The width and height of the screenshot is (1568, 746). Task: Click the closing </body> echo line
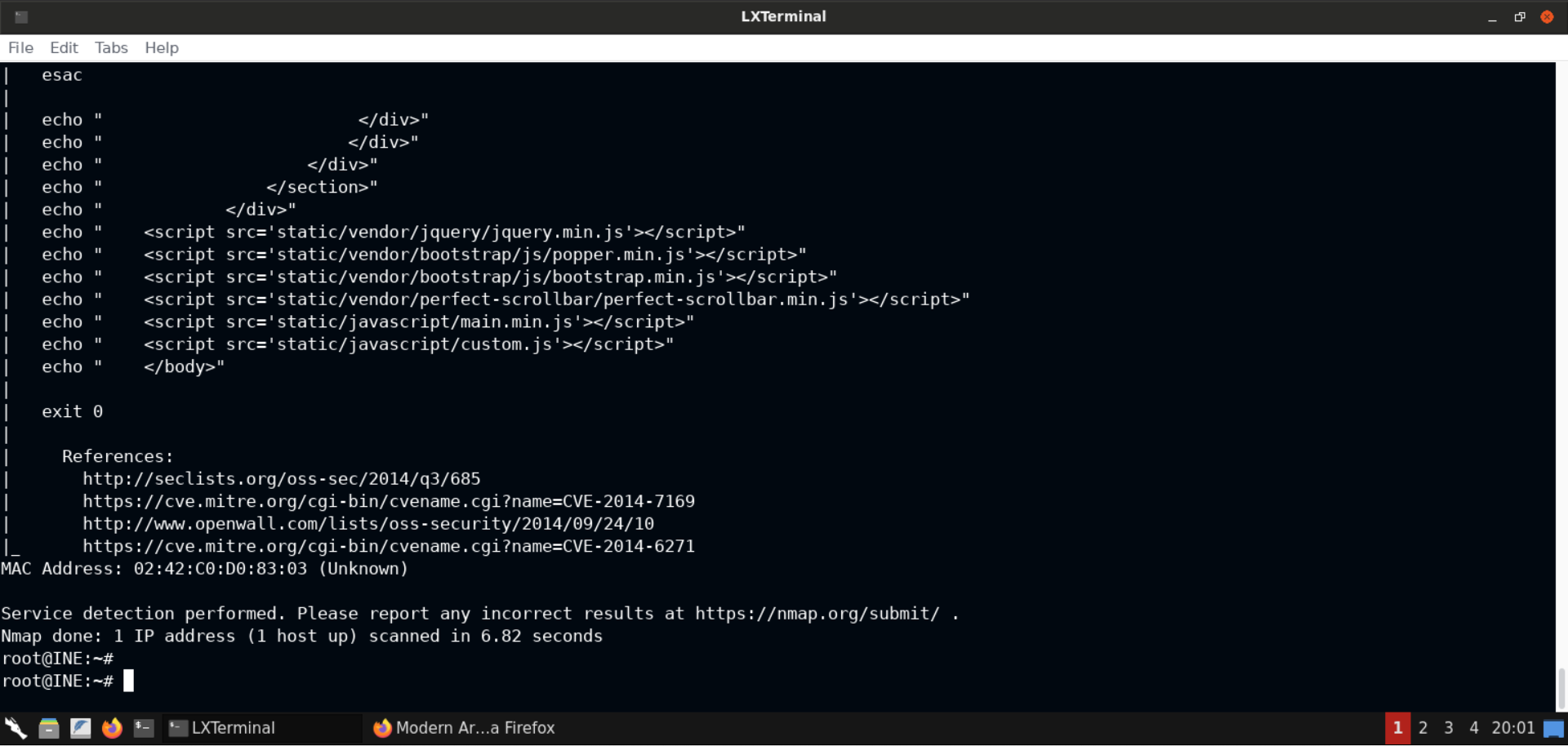tap(133, 366)
